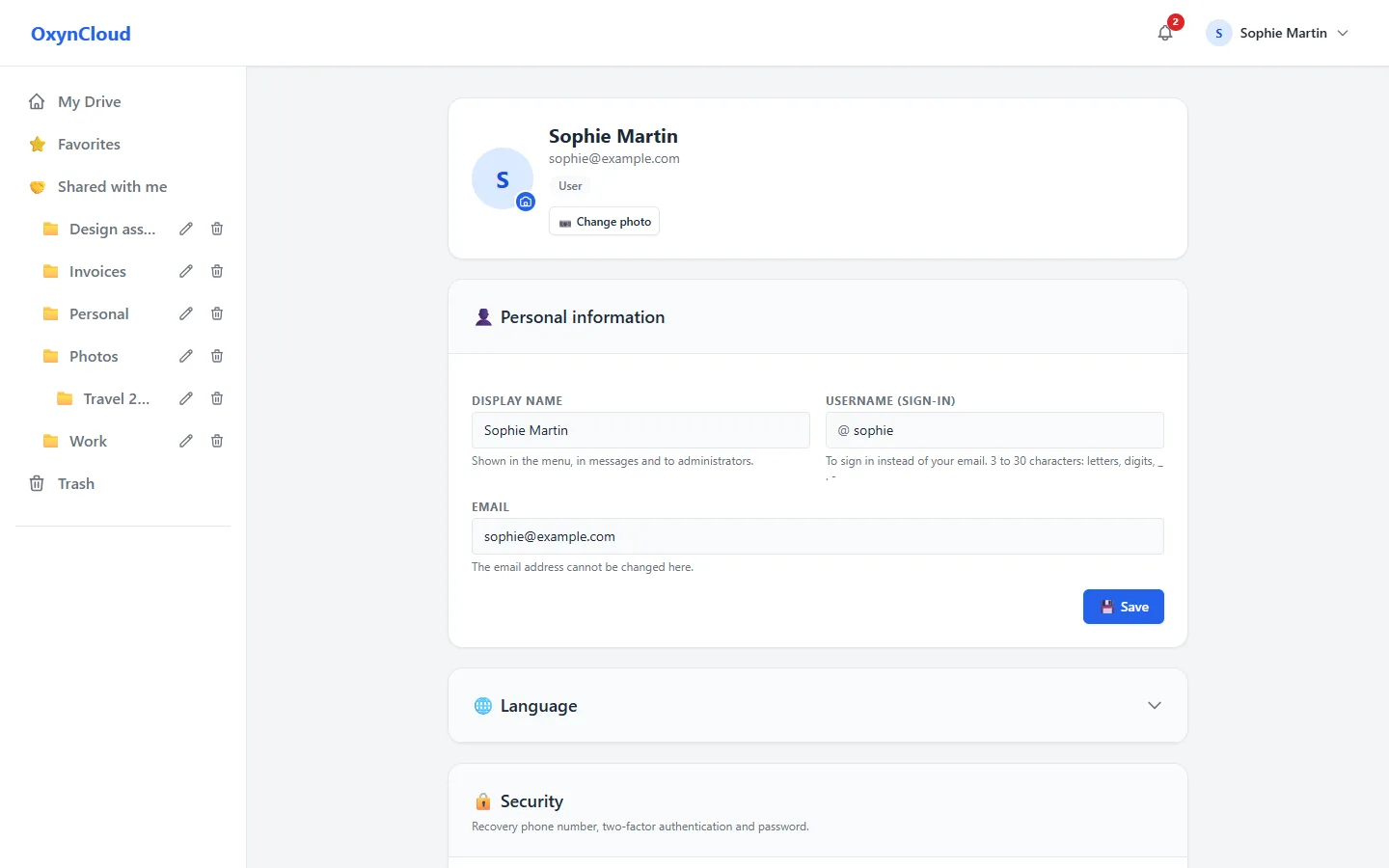1389x868 pixels.
Task: Expand the Language section
Action: (x=818, y=706)
